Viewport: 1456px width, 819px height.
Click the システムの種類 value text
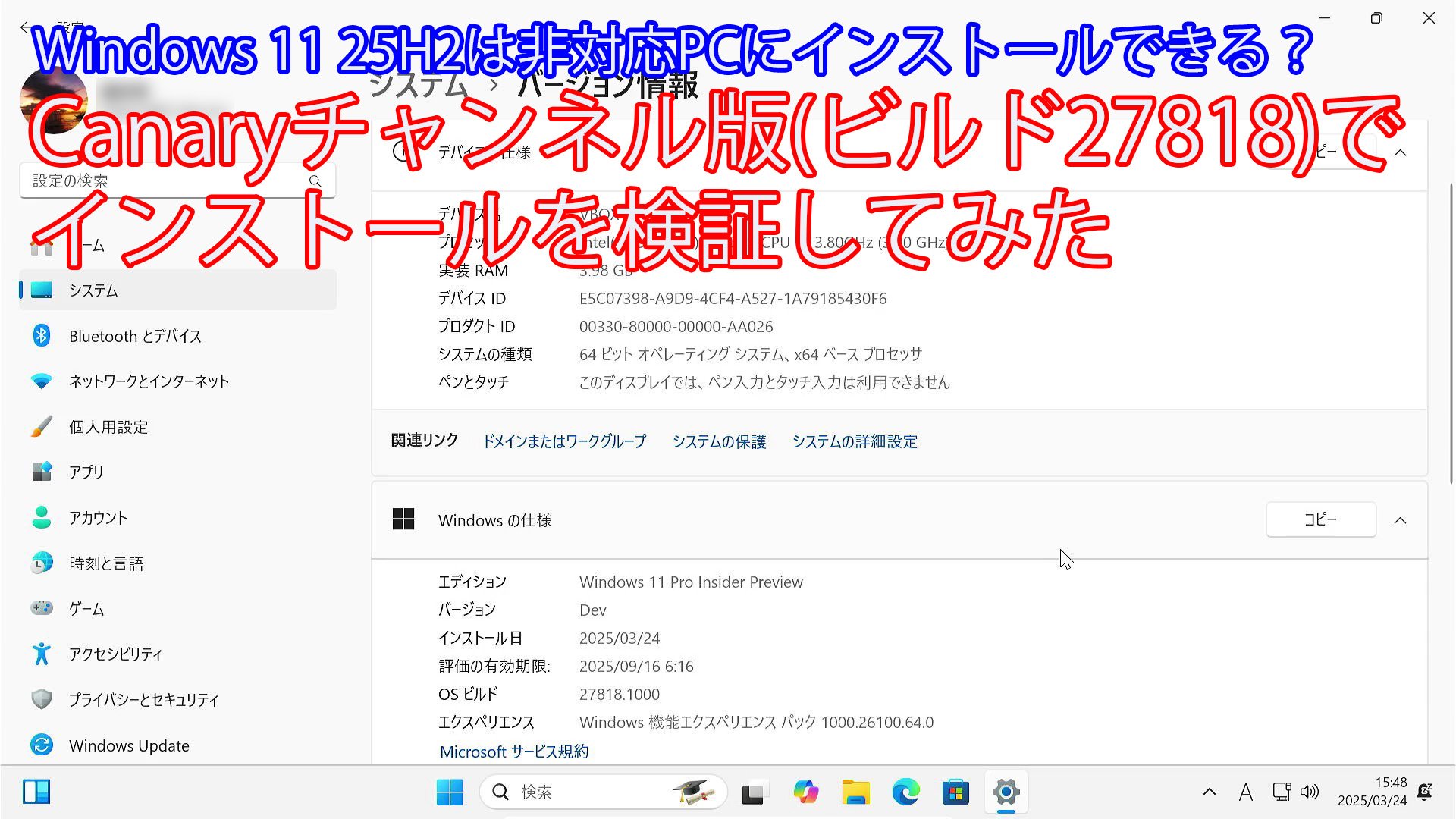tap(750, 354)
